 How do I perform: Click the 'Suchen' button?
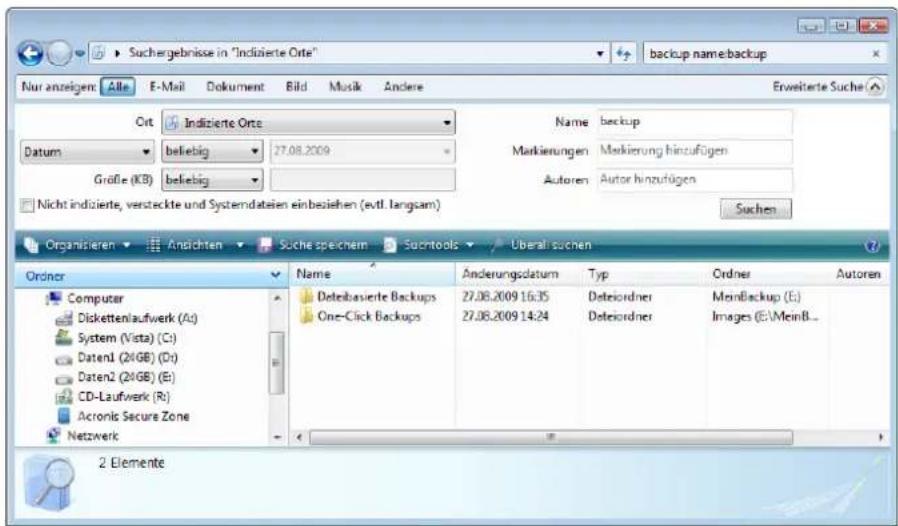[x=755, y=209]
